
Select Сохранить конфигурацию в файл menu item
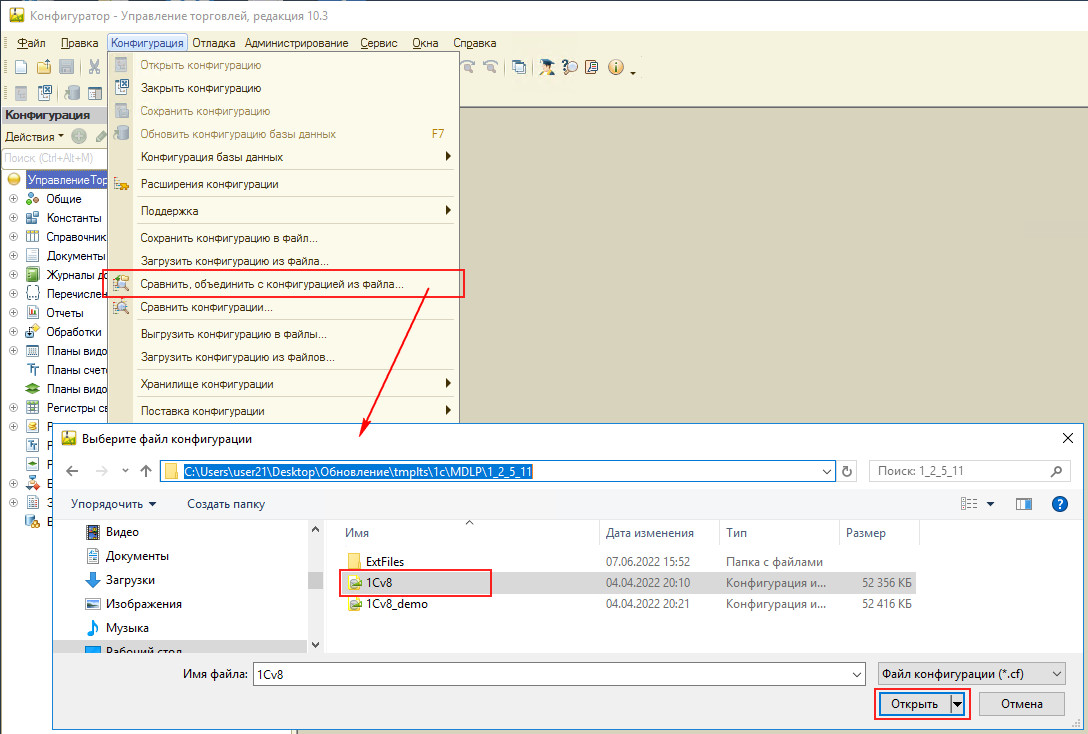(284, 238)
